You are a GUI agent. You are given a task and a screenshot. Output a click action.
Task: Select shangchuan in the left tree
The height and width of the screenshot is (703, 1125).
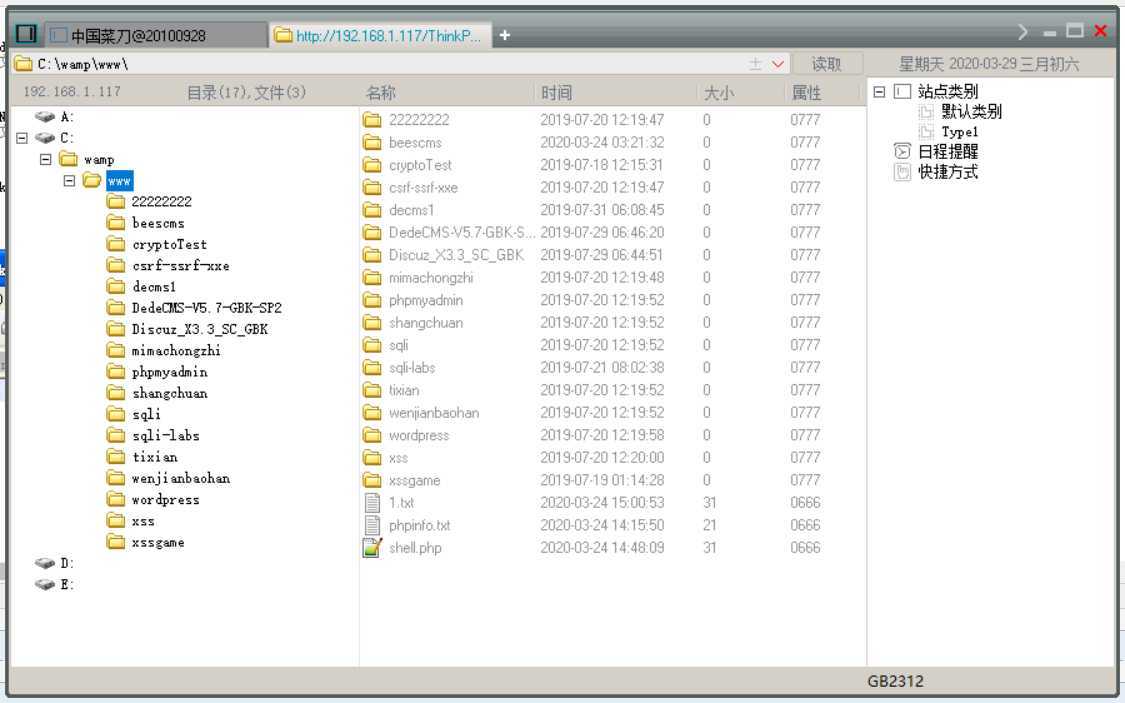point(169,394)
